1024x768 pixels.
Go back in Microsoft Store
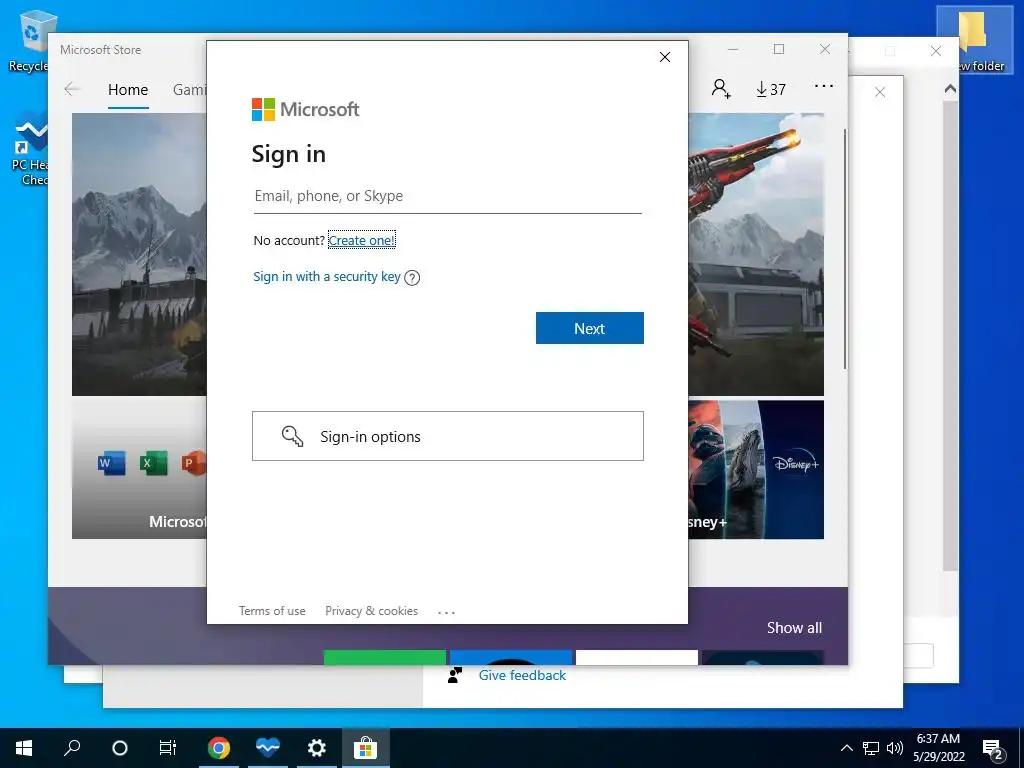[x=72, y=89]
